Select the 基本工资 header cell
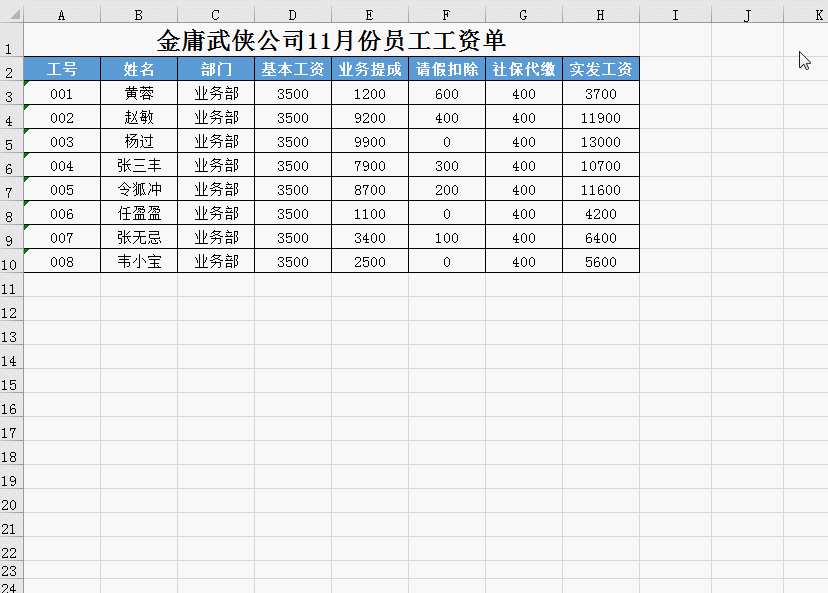 click(x=292, y=69)
